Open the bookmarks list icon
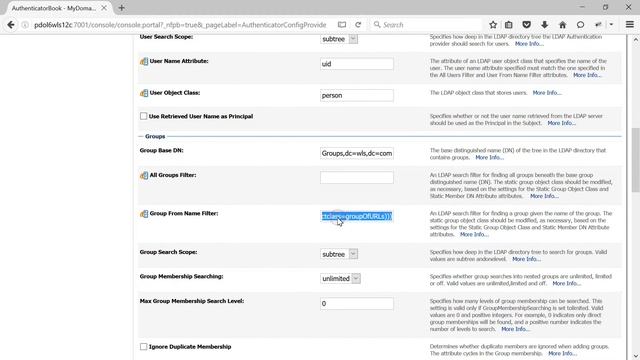 pos(509,25)
